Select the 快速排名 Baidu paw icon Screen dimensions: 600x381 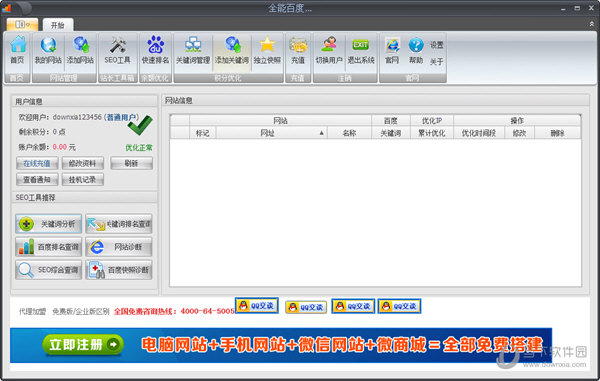pos(155,50)
